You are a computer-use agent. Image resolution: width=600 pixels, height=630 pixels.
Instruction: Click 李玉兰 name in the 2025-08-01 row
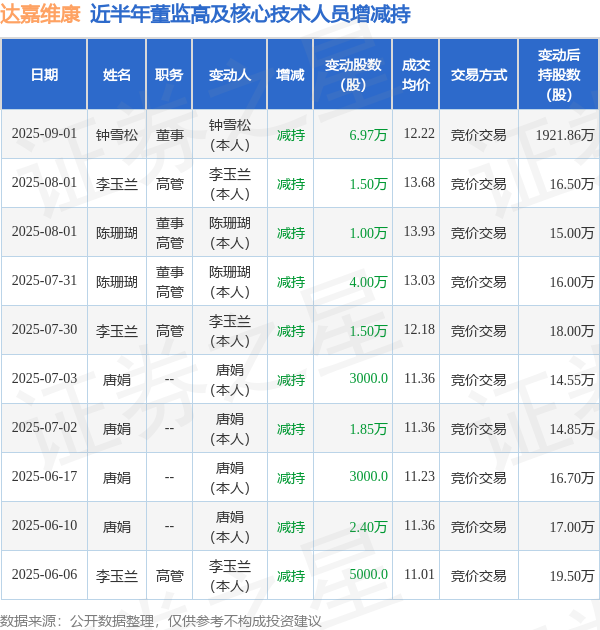117,184
